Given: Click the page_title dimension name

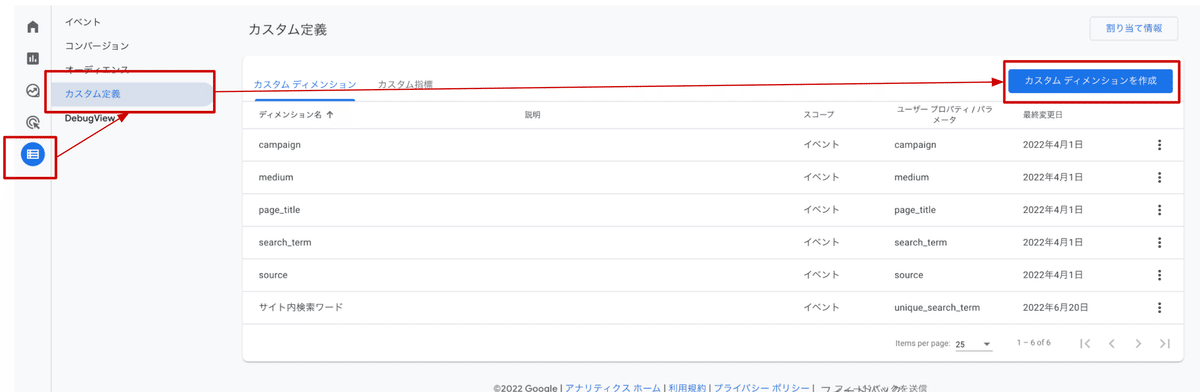Looking at the screenshot, I should point(279,210).
